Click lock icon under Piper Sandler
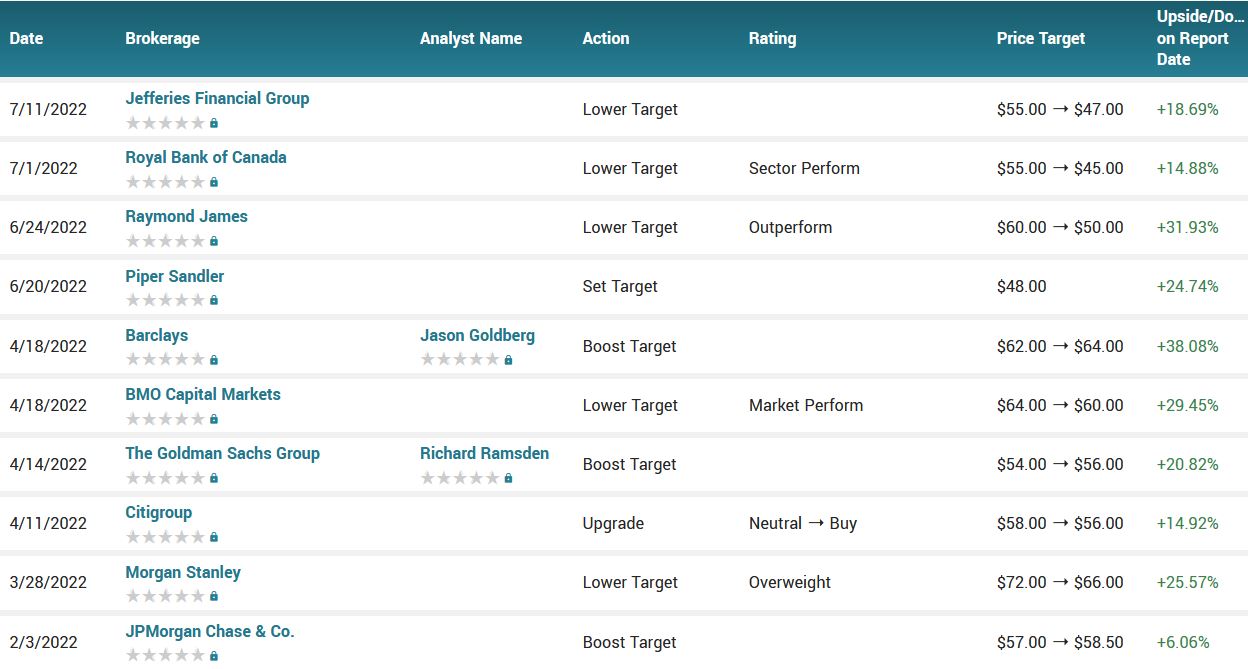This screenshot has height=669, width=1248. point(214,300)
